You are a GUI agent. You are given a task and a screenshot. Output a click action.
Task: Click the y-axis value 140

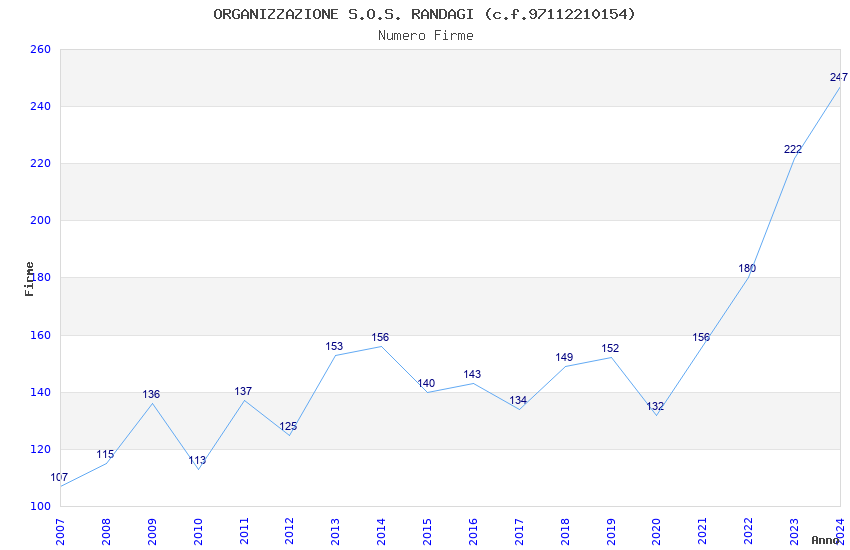(40, 392)
